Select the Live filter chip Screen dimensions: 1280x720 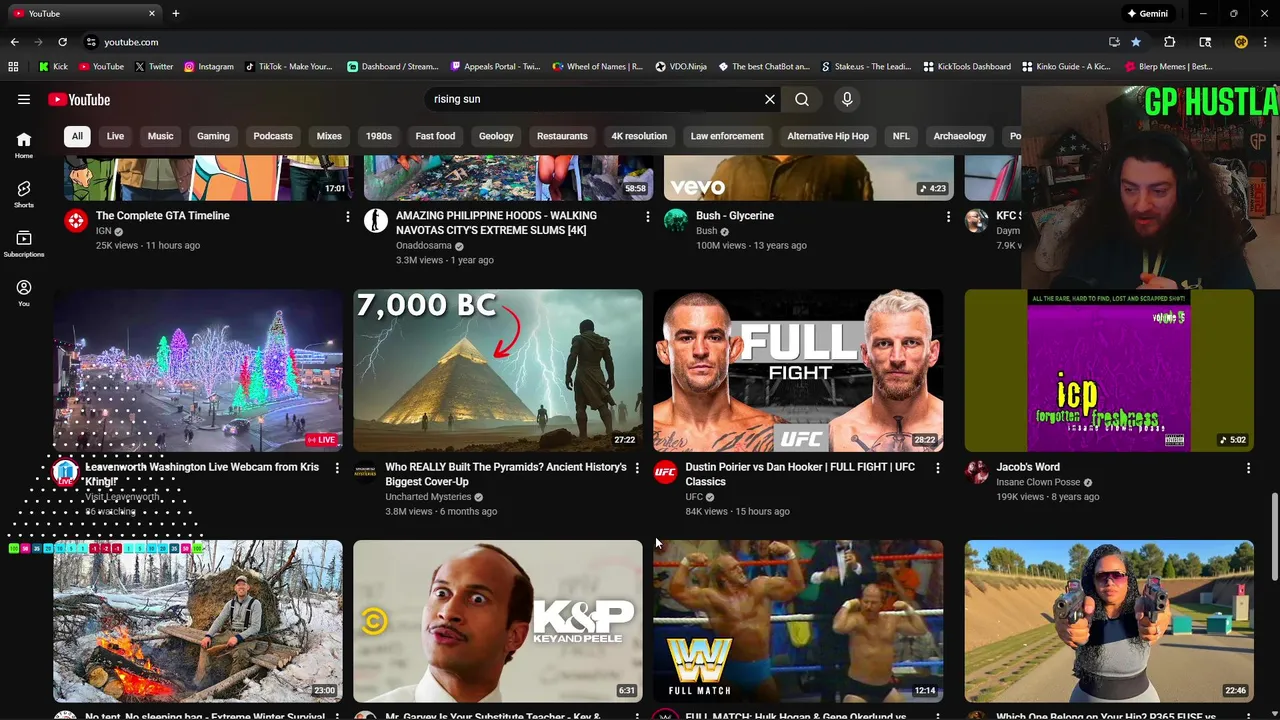[x=115, y=136]
